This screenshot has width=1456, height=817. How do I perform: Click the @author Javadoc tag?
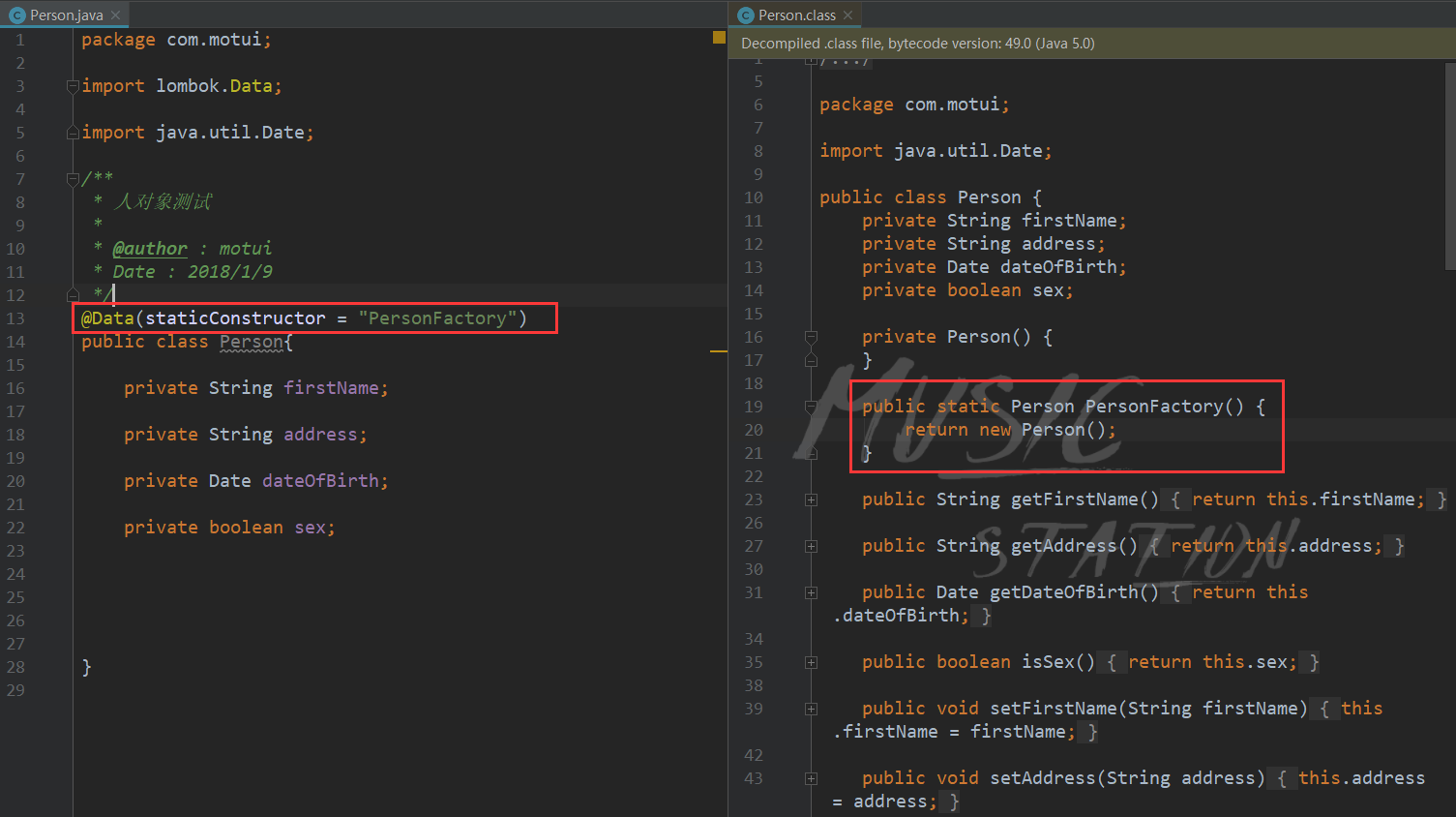(x=150, y=249)
